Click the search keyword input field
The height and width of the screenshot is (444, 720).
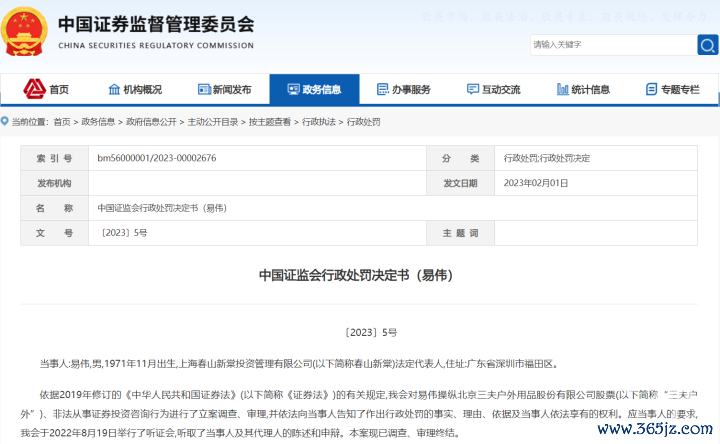click(613, 45)
